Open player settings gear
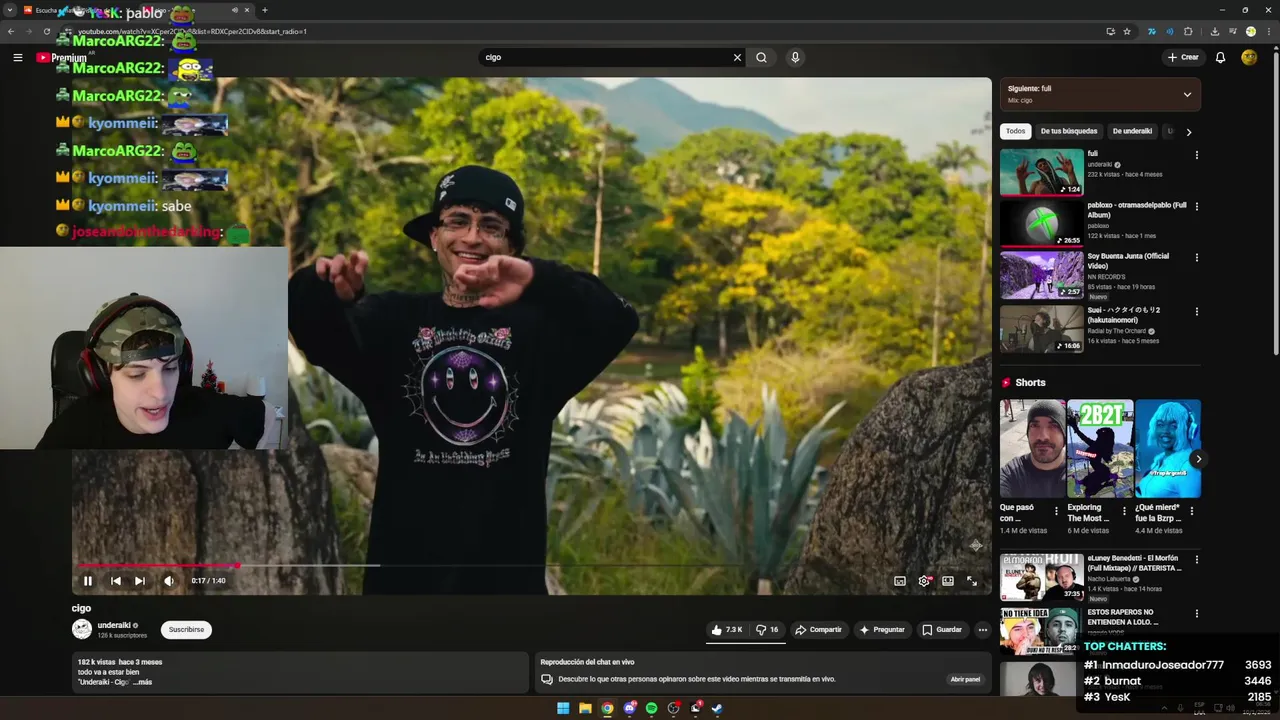This screenshot has height=720, width=1280. pos(924,581)
